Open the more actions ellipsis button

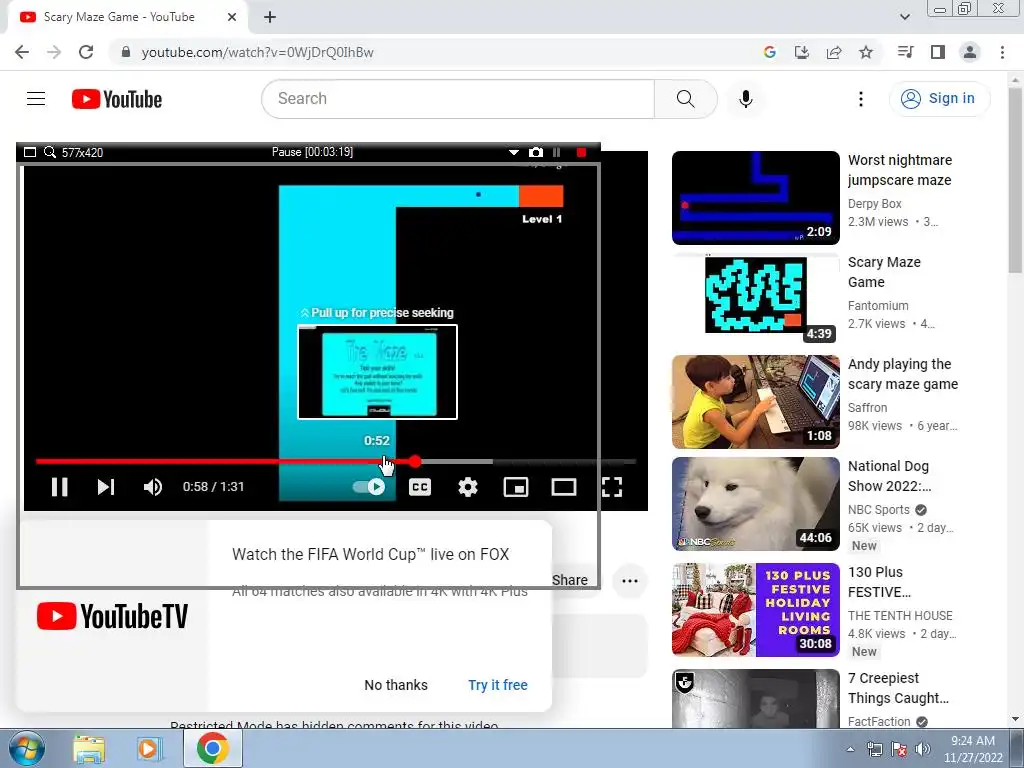click(x=630, y=581)
